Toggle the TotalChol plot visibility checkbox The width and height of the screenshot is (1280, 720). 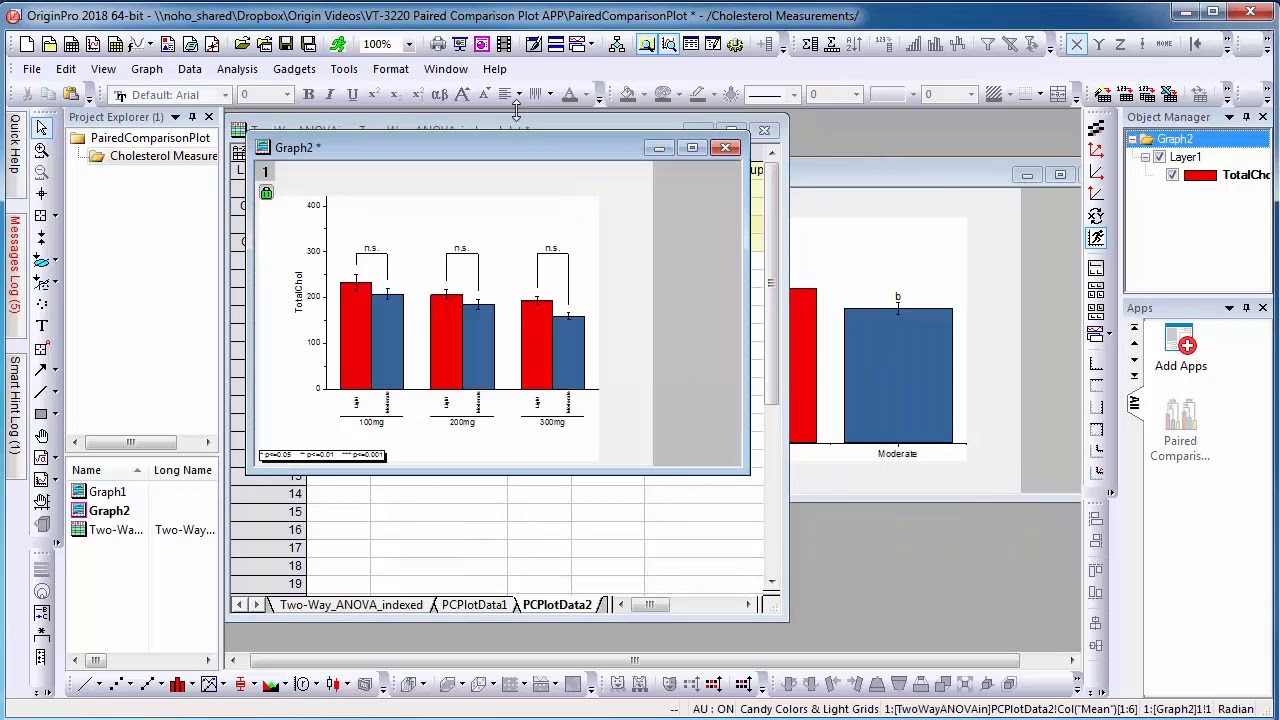[x=1173, y=175]
